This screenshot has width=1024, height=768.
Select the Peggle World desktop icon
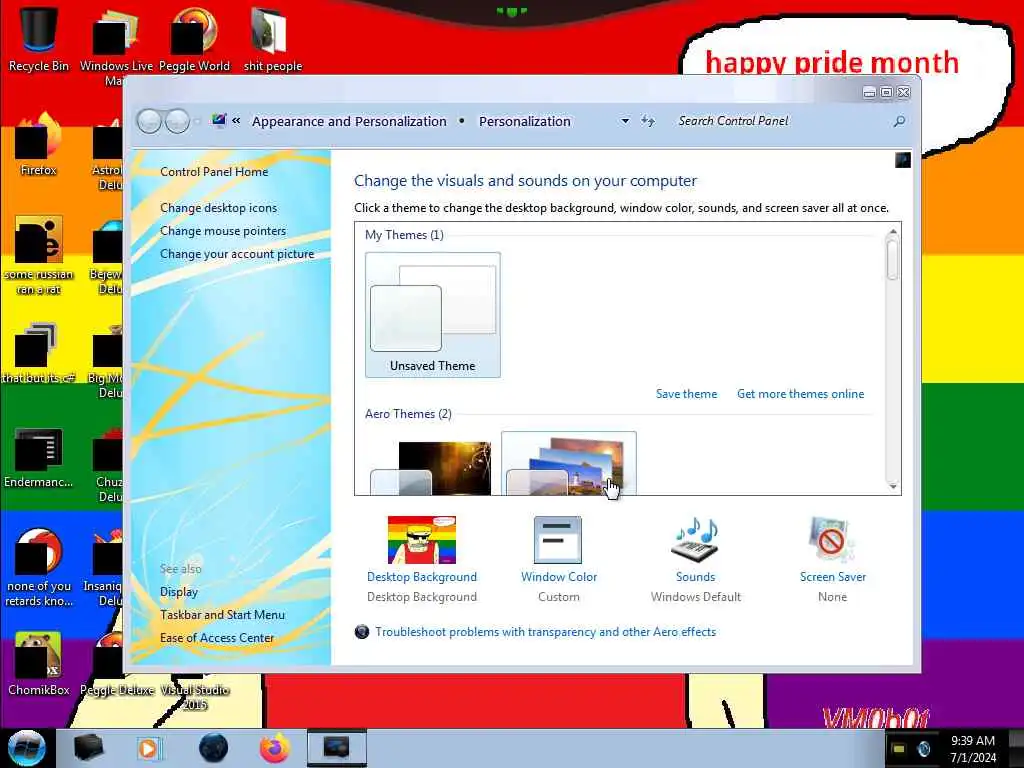point(194,39)
